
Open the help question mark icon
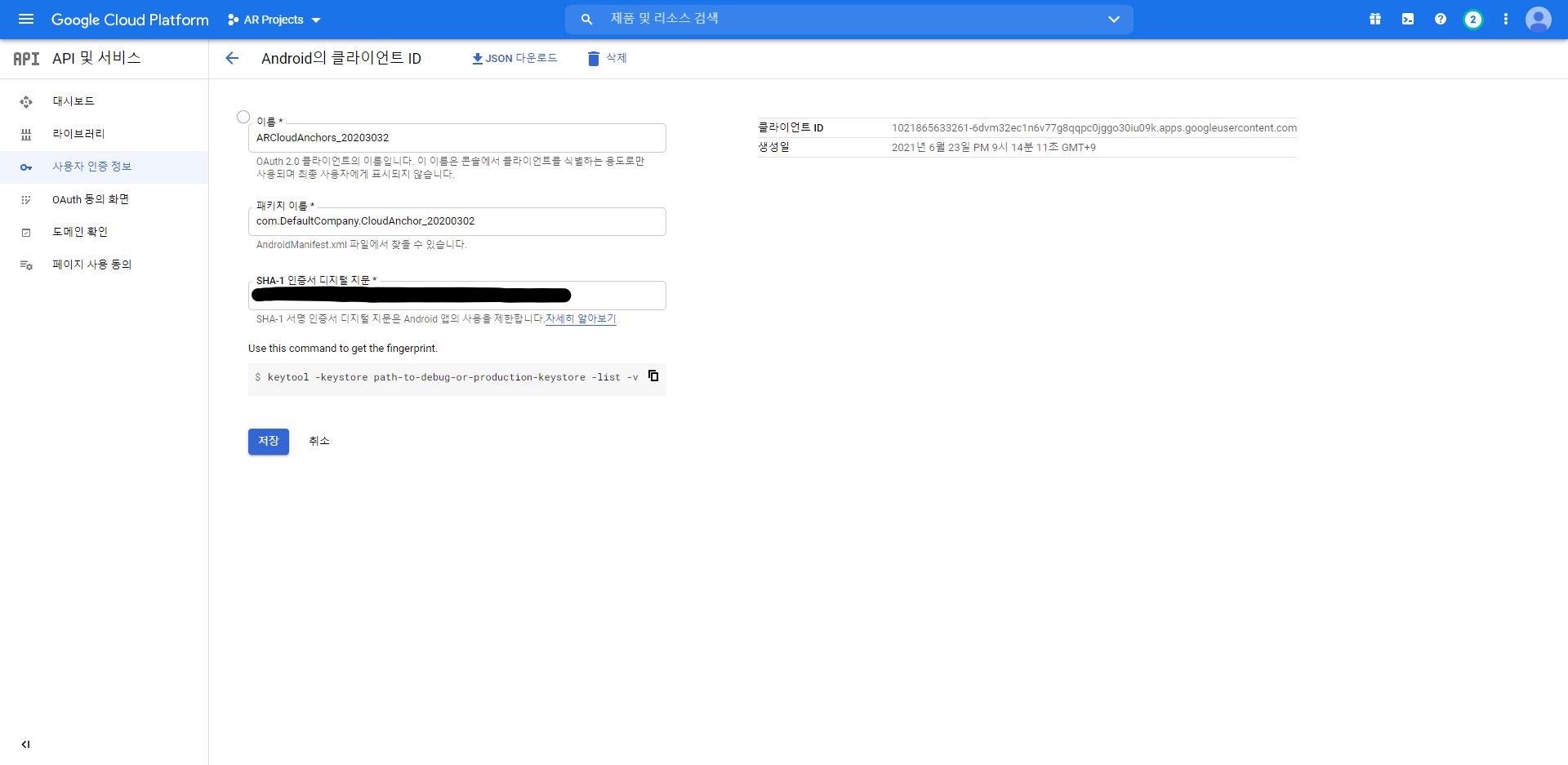pos(1441,19)
